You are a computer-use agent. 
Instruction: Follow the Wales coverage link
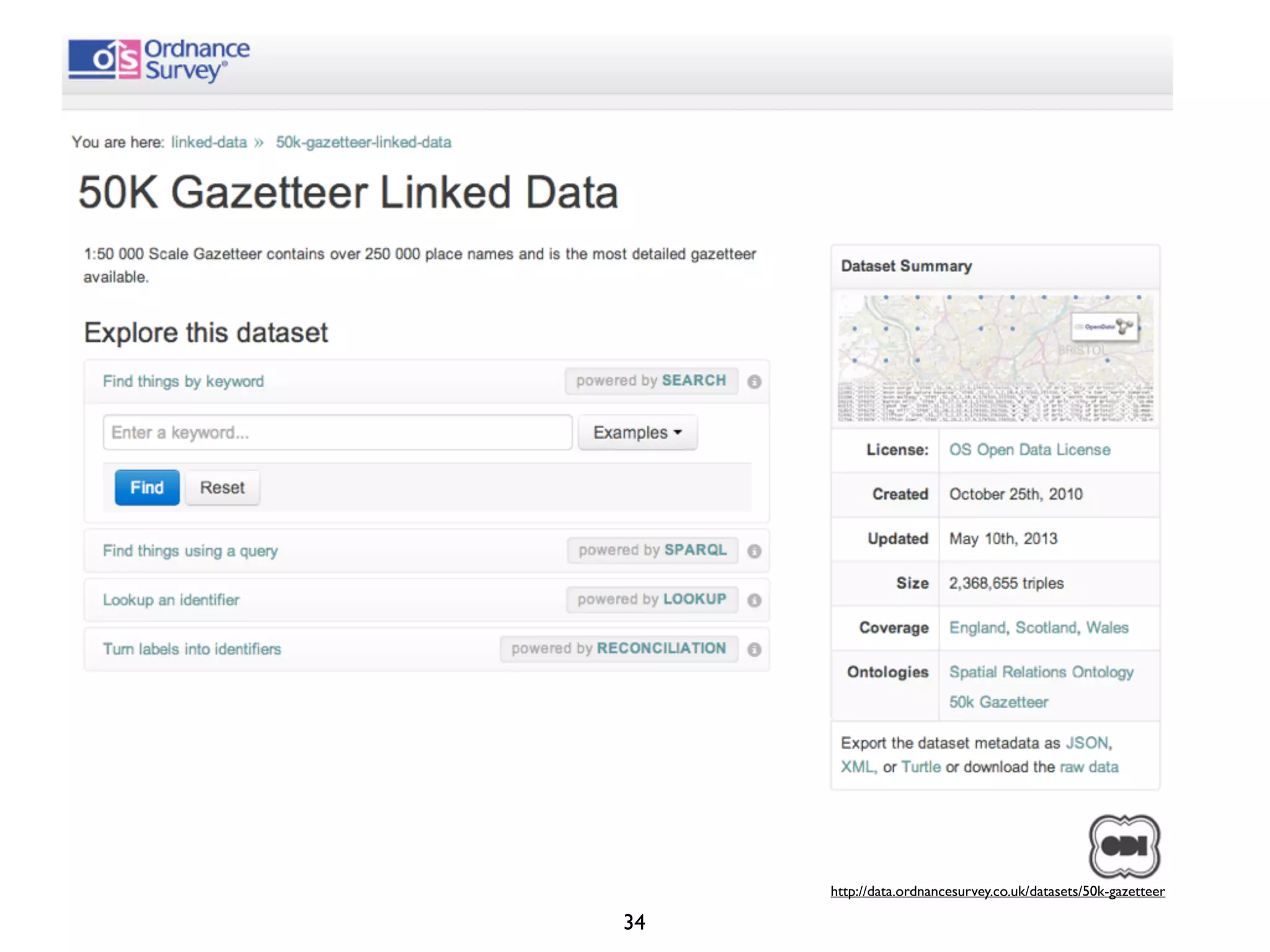tap(1107, 628)
